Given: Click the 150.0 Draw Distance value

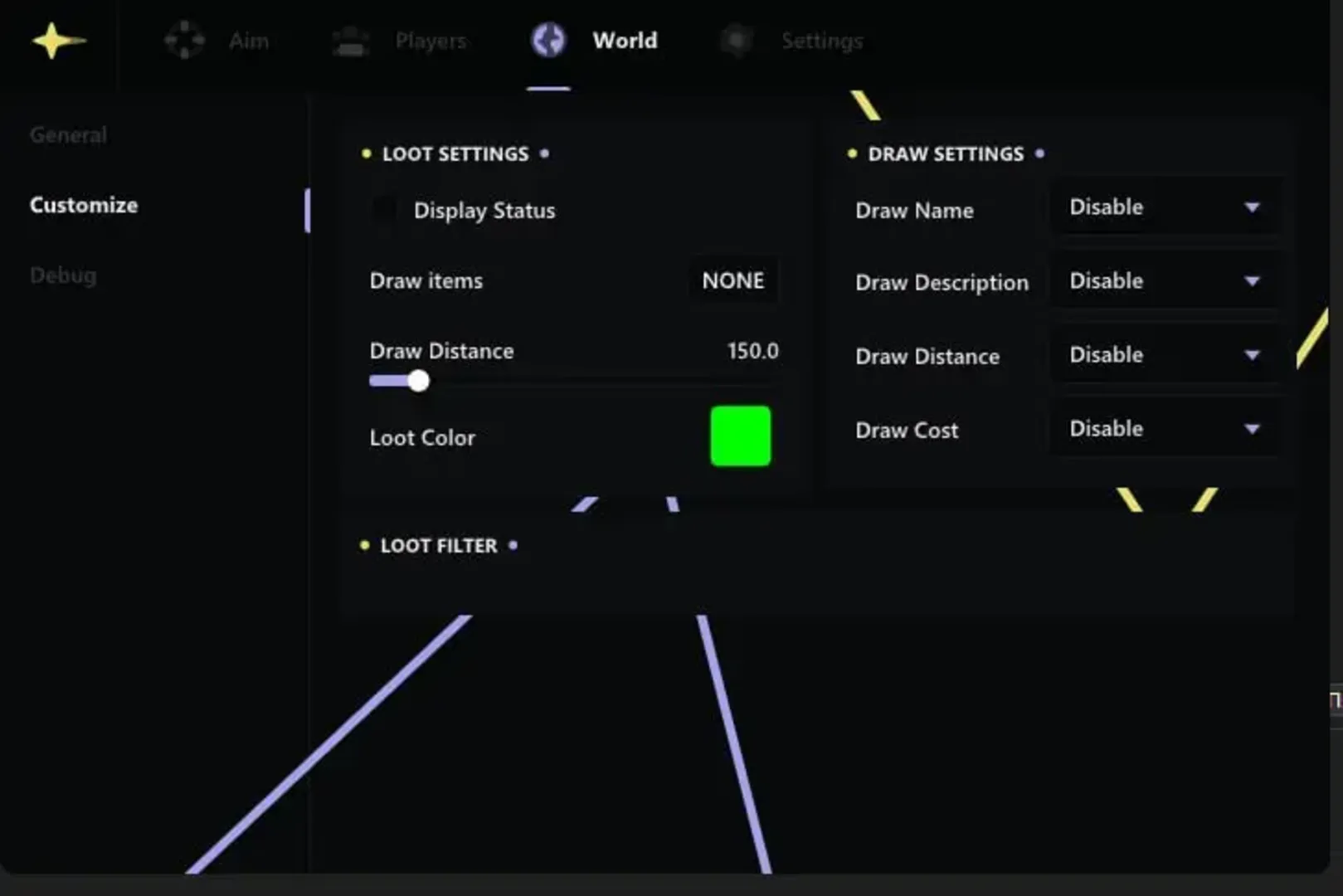Looking at the screenshot, I should 752,351.
